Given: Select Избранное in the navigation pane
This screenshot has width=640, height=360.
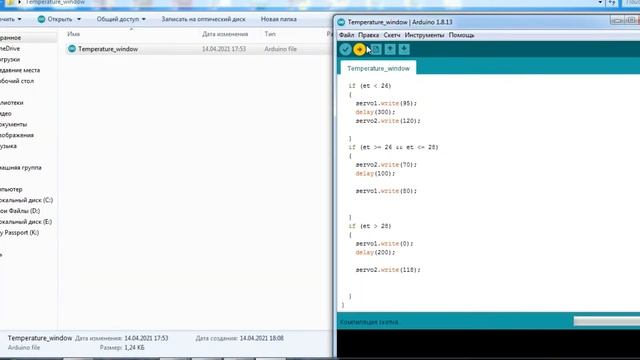Looking at the screenshot, I should point(10,38).
